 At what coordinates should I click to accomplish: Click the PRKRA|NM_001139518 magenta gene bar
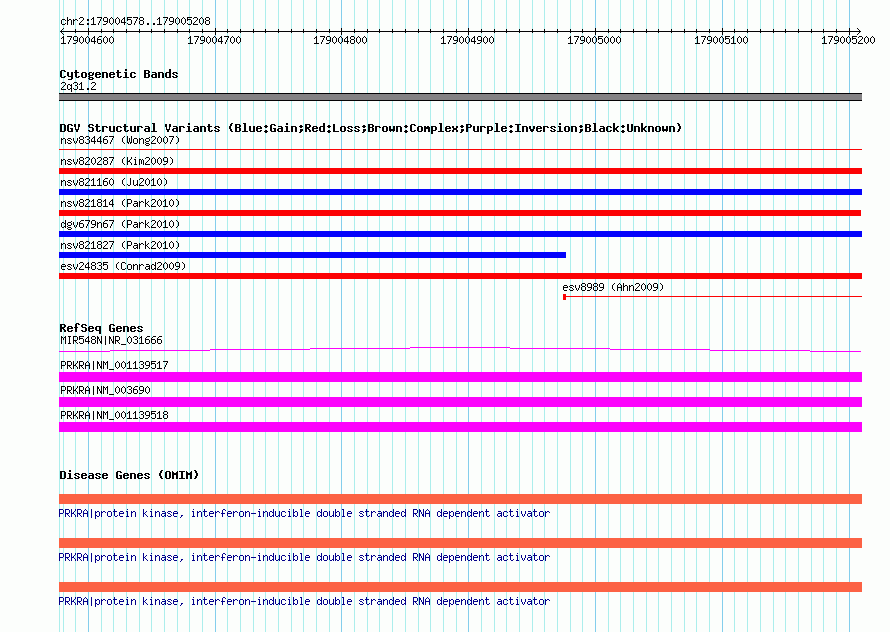click(460, 427)
